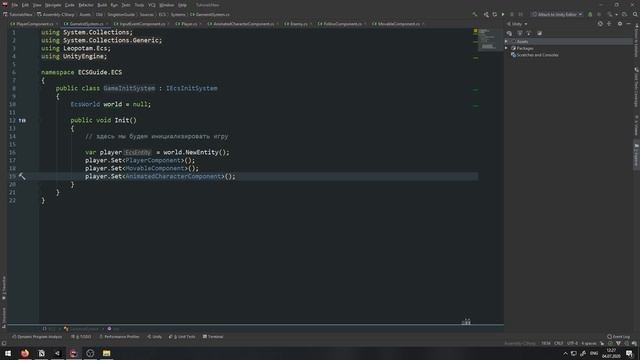Open the Unit Tests tool window
This screenshot has height=360, width=640.
click(182, 337)
